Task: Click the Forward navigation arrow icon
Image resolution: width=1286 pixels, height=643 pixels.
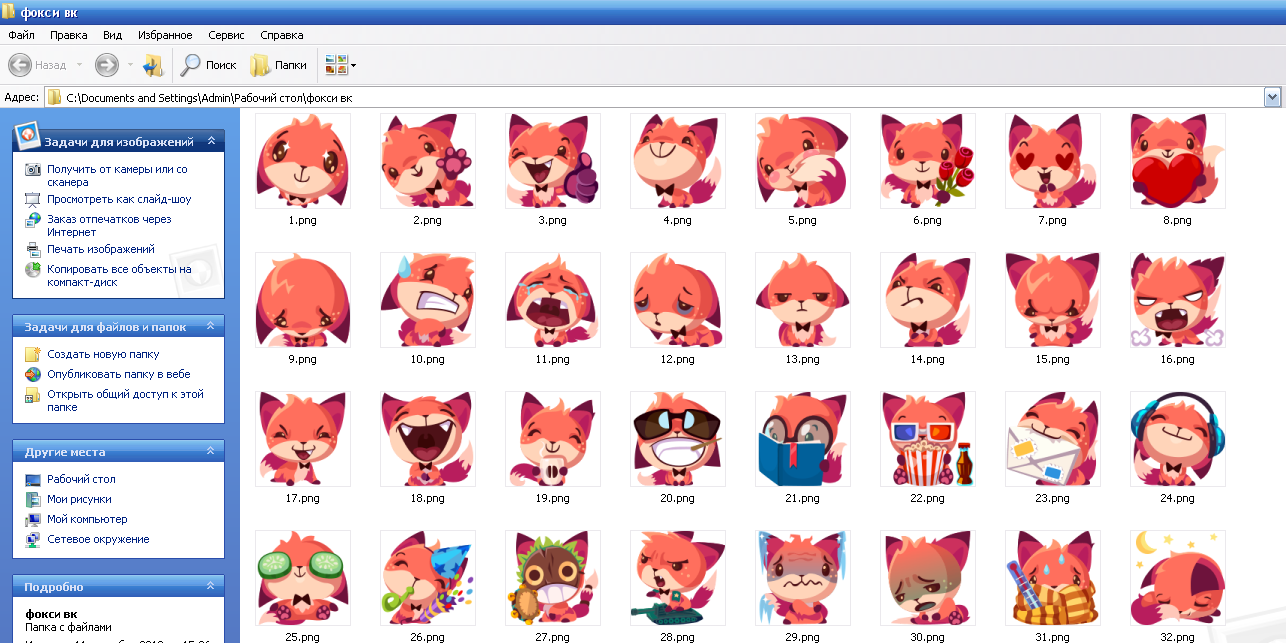Action: [107, 65]
